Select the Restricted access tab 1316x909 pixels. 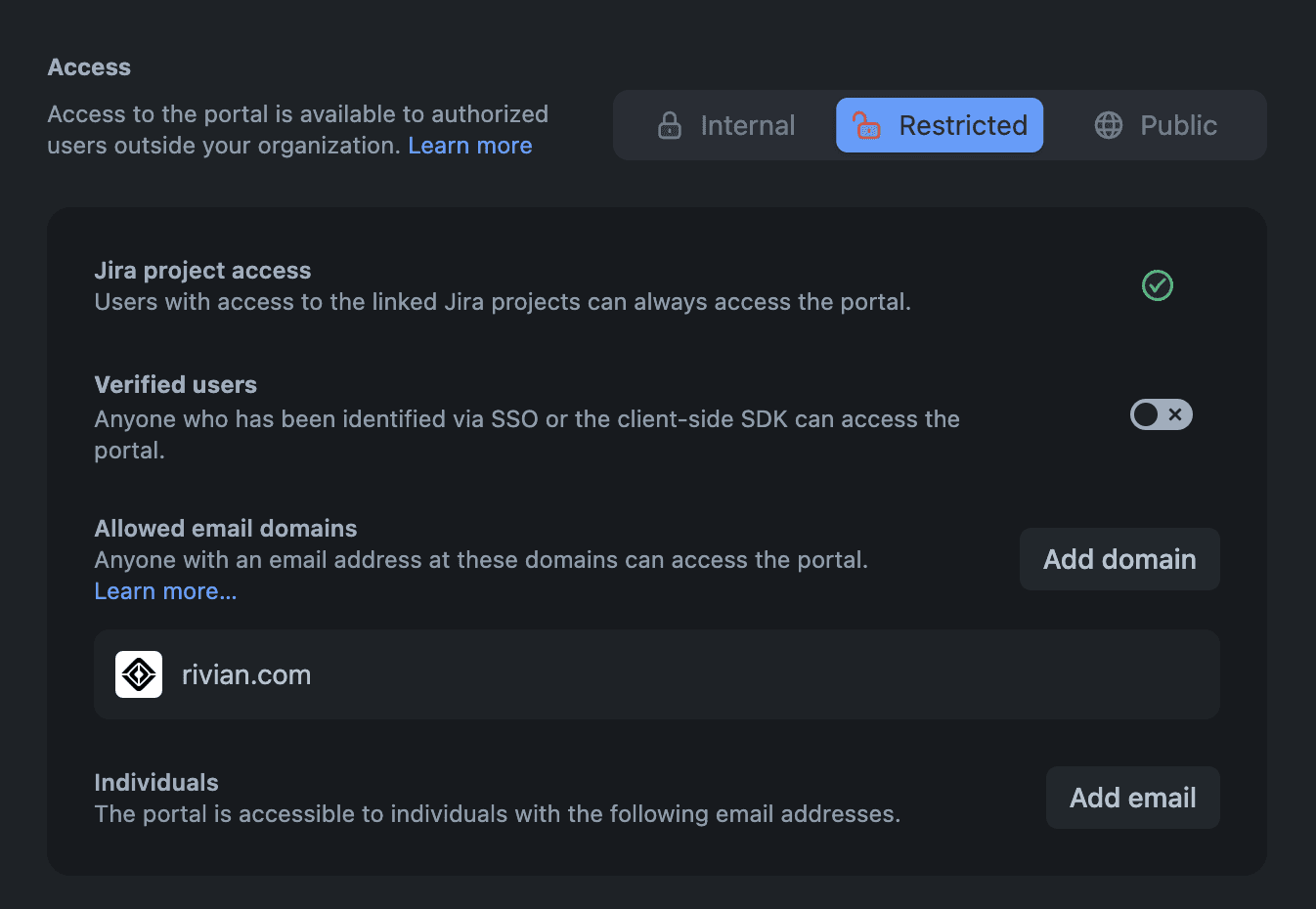point(940,126)
